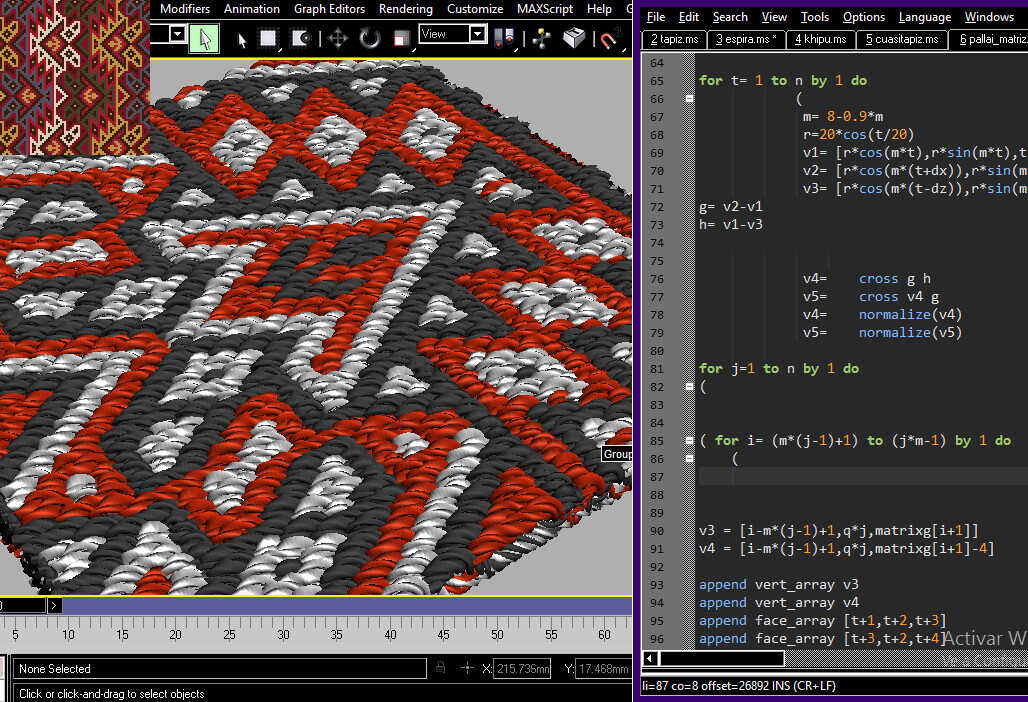Click the textile pattern reference thumbnail

coord(75,77)
